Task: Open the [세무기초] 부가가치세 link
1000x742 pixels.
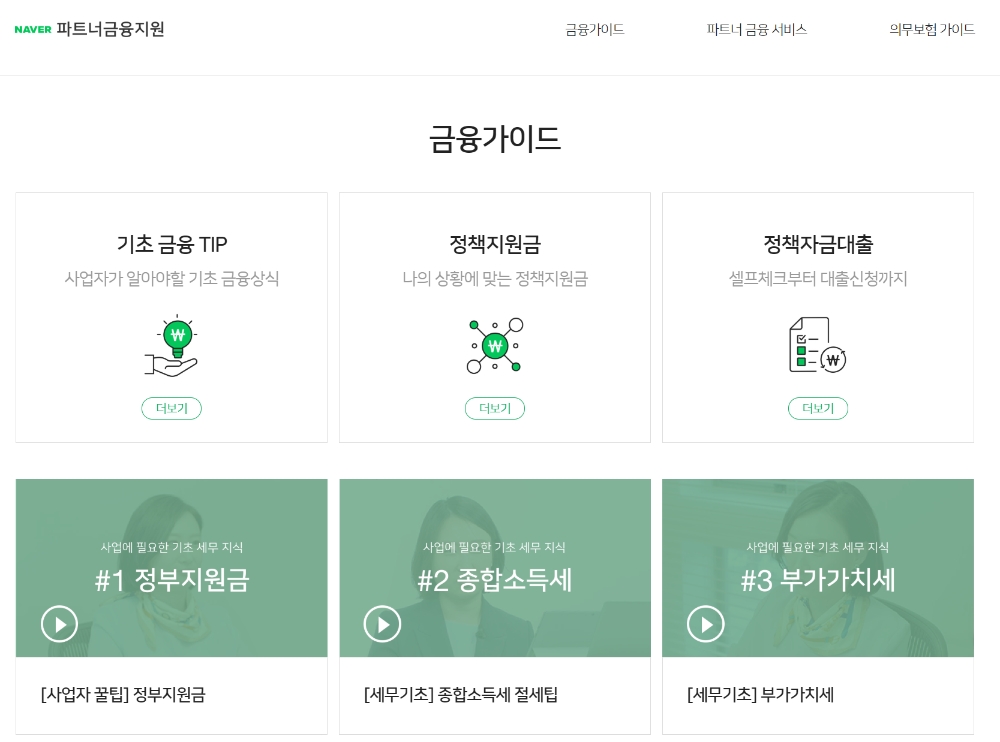Action: click(x=760, y=694)
